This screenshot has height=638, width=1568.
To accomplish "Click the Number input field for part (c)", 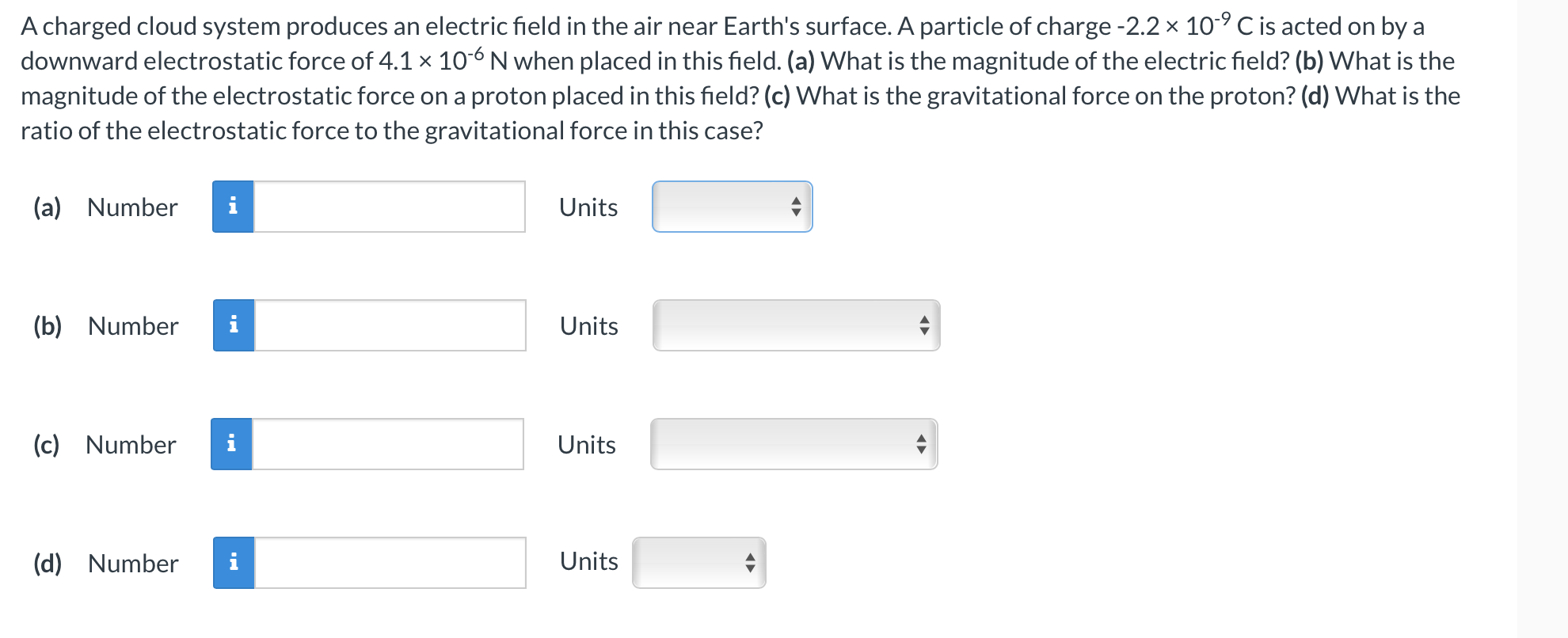I will 388,443.
